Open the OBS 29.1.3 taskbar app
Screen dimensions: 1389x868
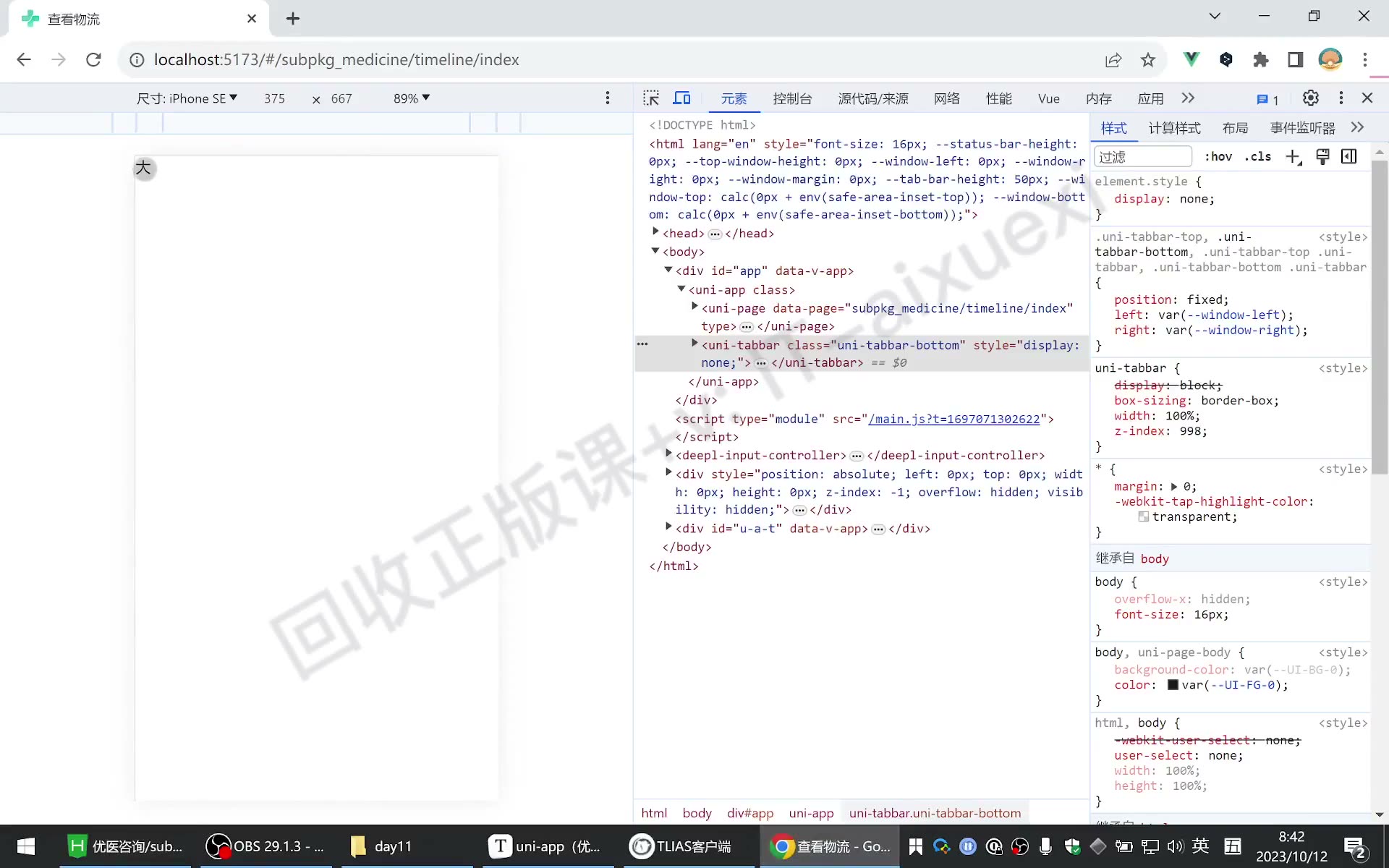[265, 846]
